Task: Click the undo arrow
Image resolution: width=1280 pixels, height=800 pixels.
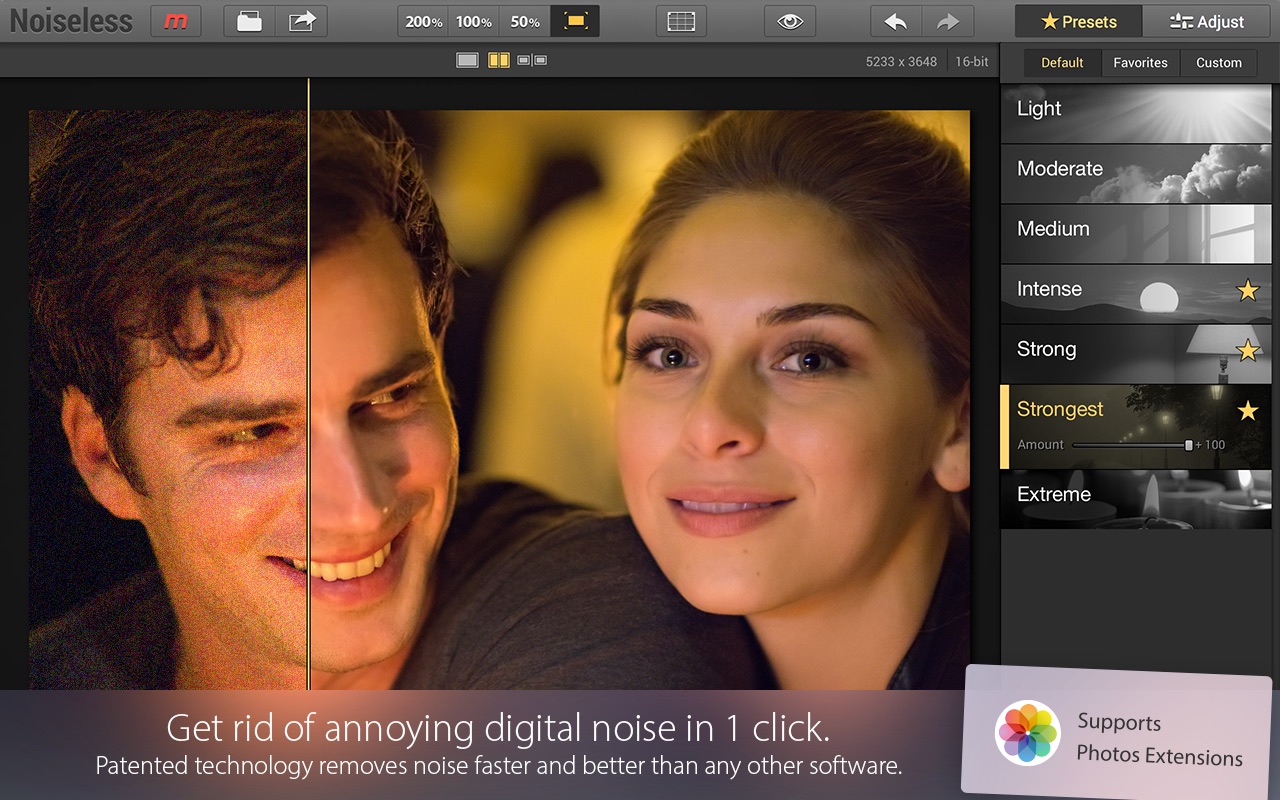Action: pos(895,21)
